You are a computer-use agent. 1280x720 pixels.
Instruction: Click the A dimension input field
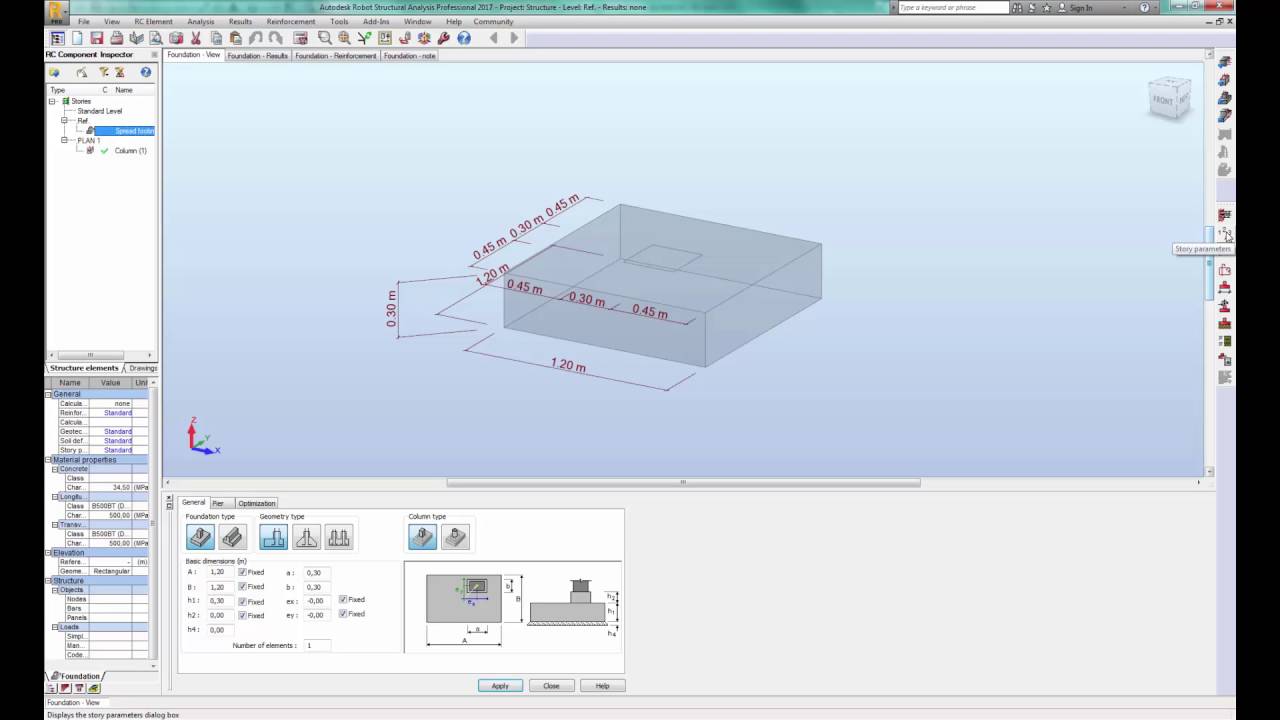[220, 572]
